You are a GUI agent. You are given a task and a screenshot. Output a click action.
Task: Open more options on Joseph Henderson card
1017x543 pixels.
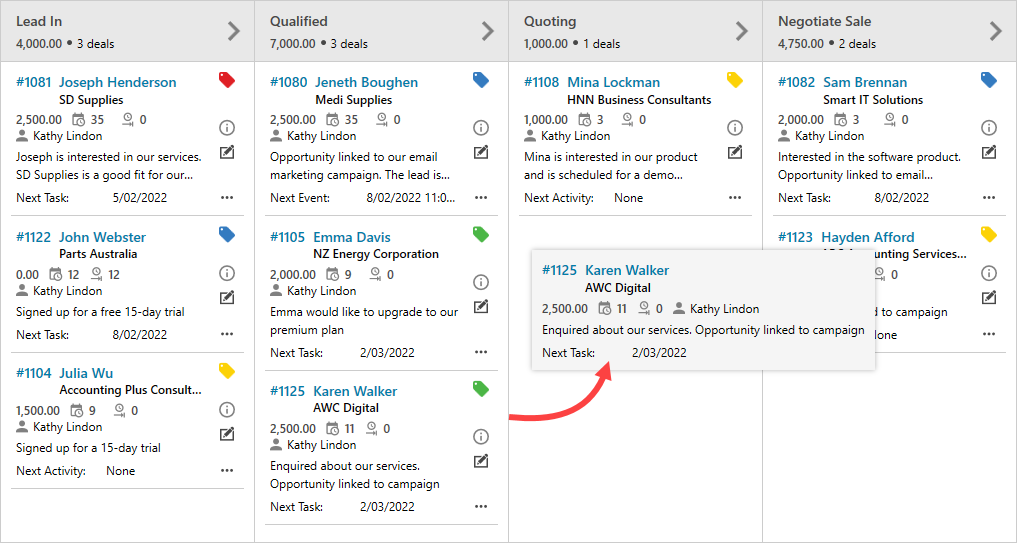(227, 198)
